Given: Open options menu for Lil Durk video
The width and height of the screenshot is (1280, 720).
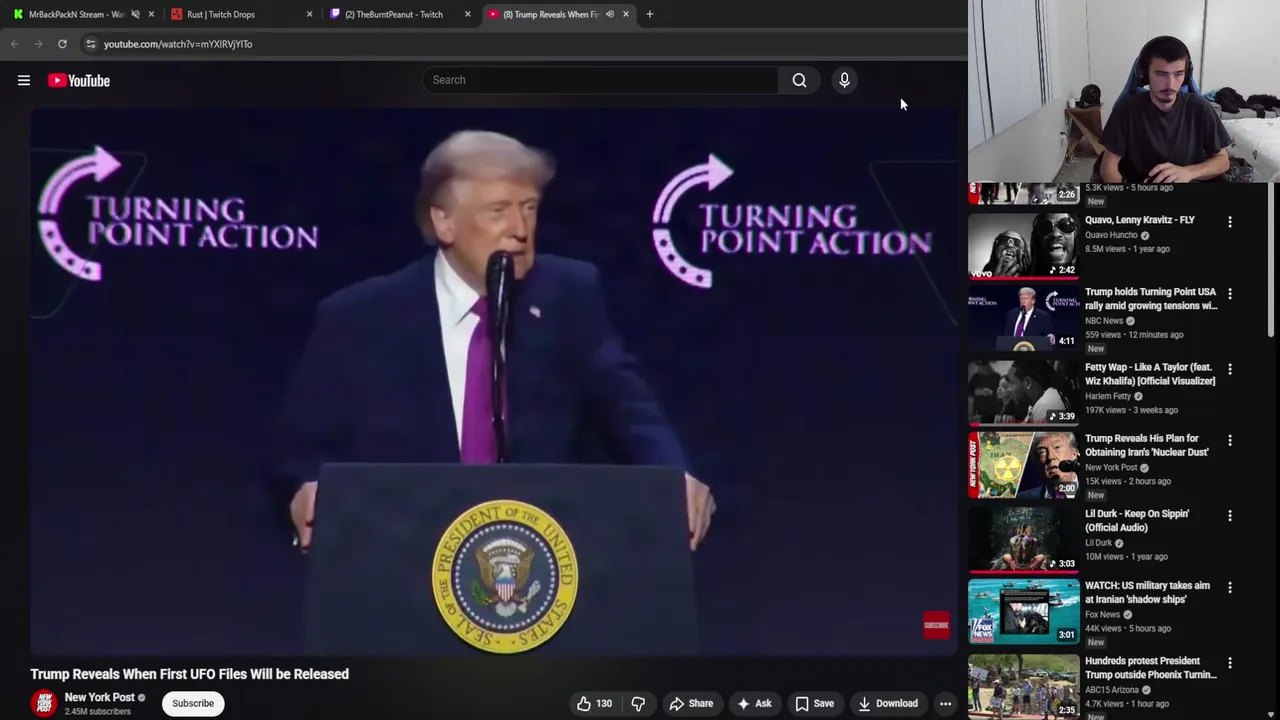Looking at the screenshot, I should [x=1230, y=516].
